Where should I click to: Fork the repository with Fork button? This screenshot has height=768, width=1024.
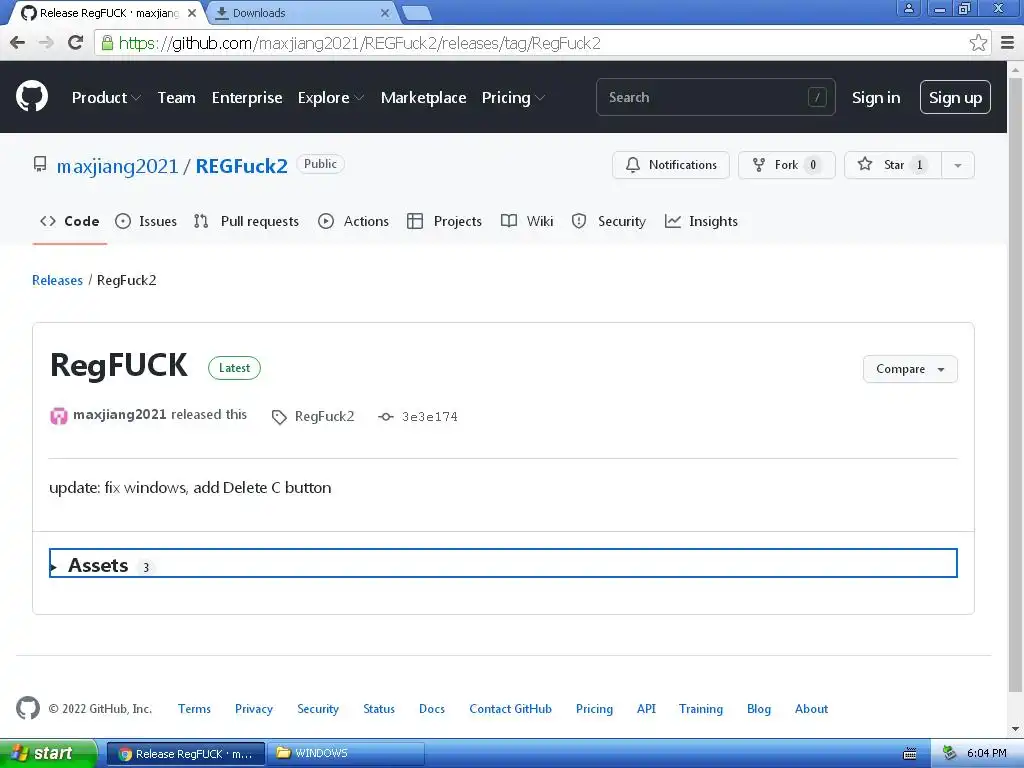tap(786, 165)
